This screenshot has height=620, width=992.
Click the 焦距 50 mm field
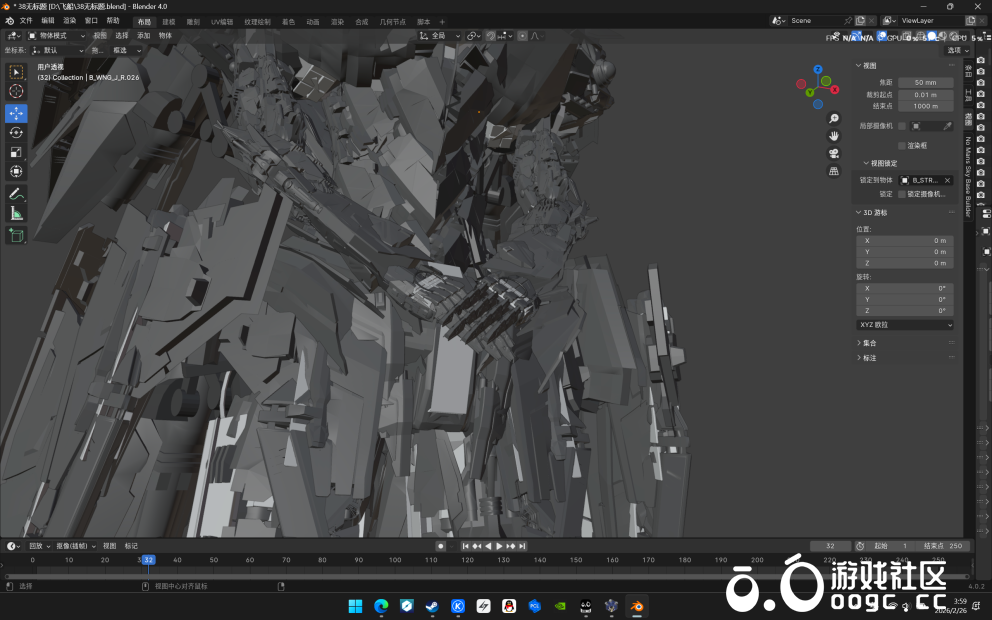tap(925, 83)
